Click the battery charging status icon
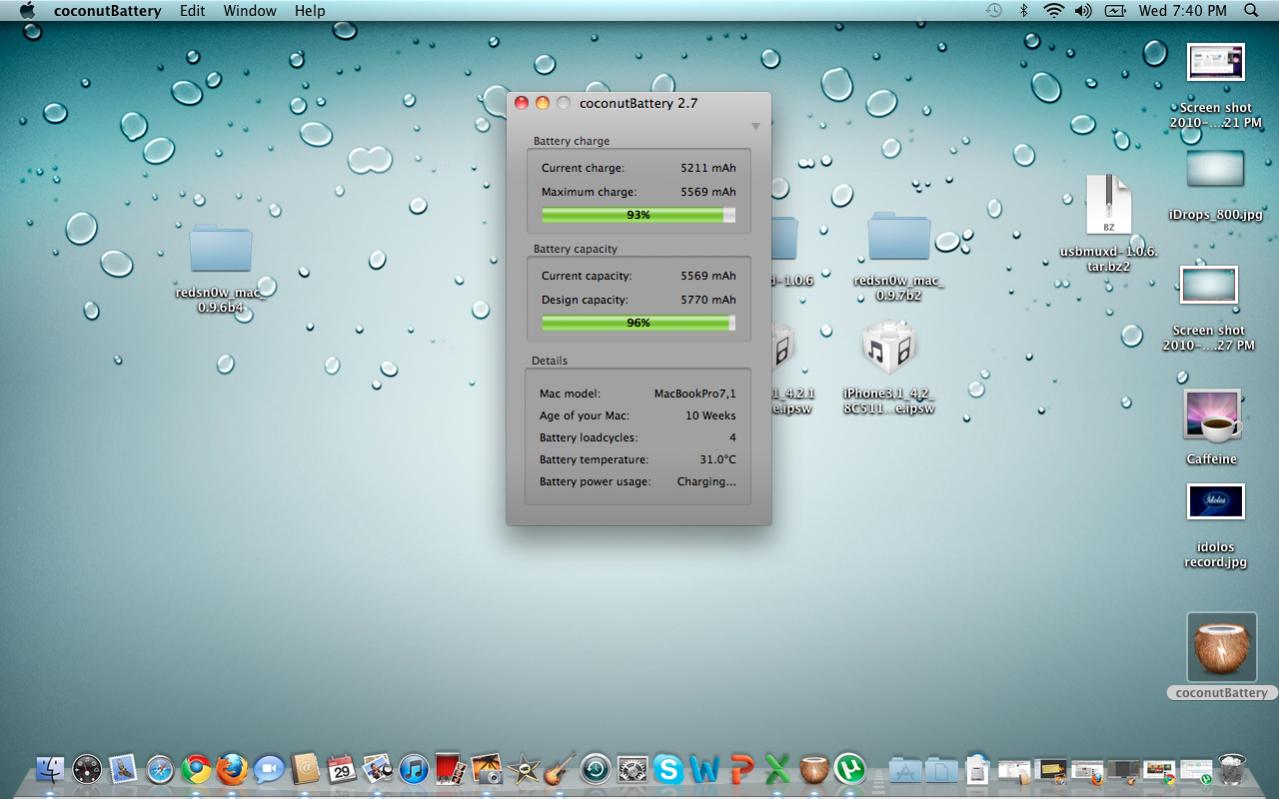This screenshot has width=1279, height=799. coord(1115,10)
